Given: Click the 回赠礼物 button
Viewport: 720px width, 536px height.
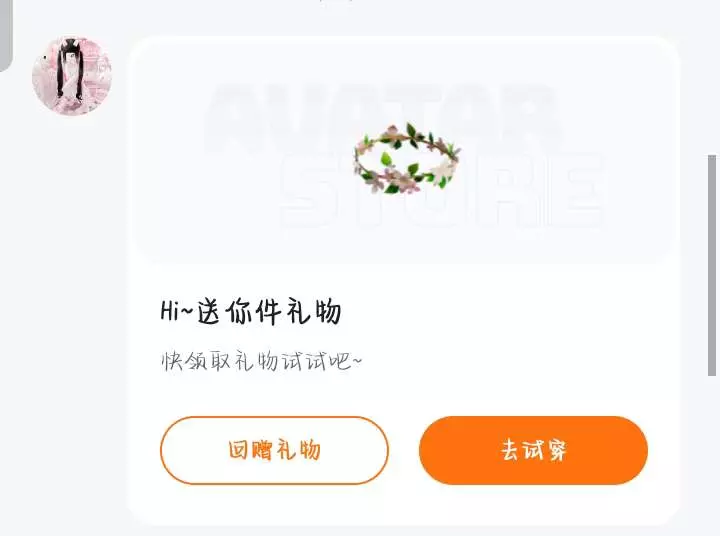Looking at the screenshot, I should (275, 450).
